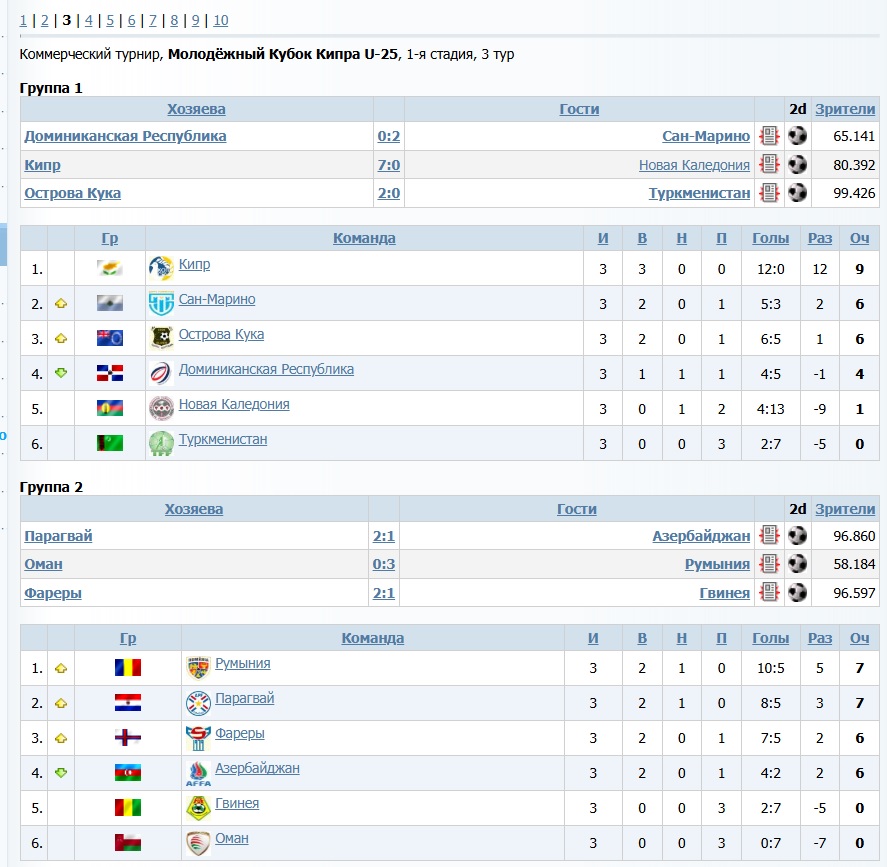The width and height of the screenshot is (887, 867).
Task: Sort Group 2 table by Голы column
Action: click(x=770, y=638)
